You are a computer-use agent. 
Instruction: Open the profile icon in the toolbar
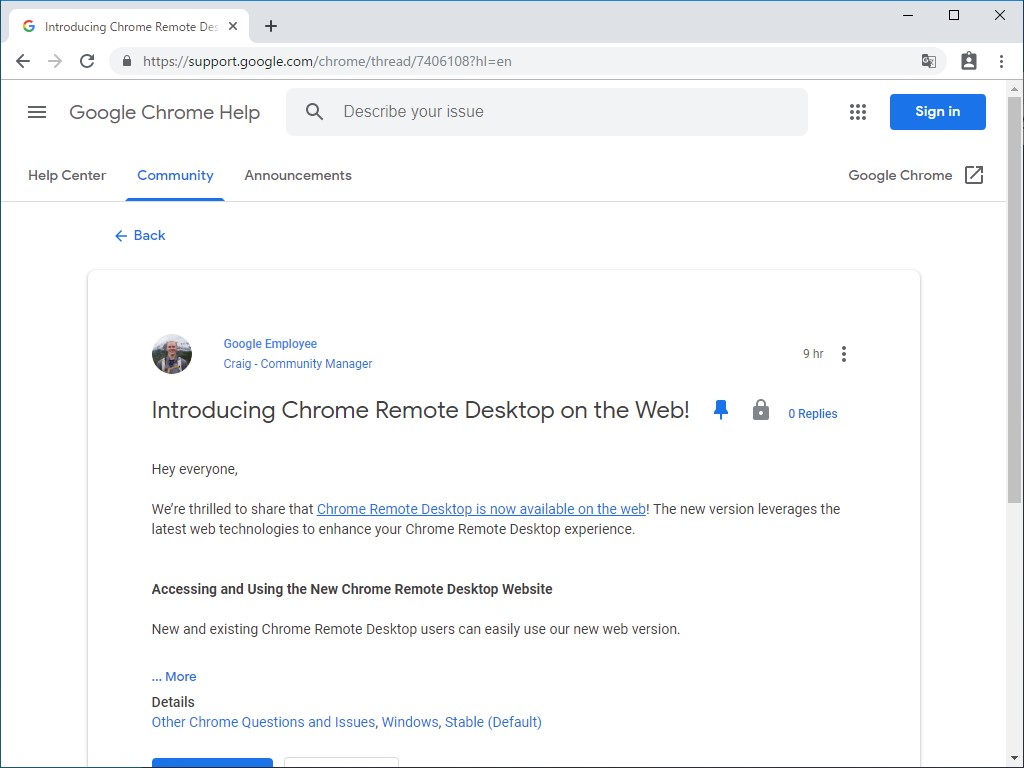point(968,61)
